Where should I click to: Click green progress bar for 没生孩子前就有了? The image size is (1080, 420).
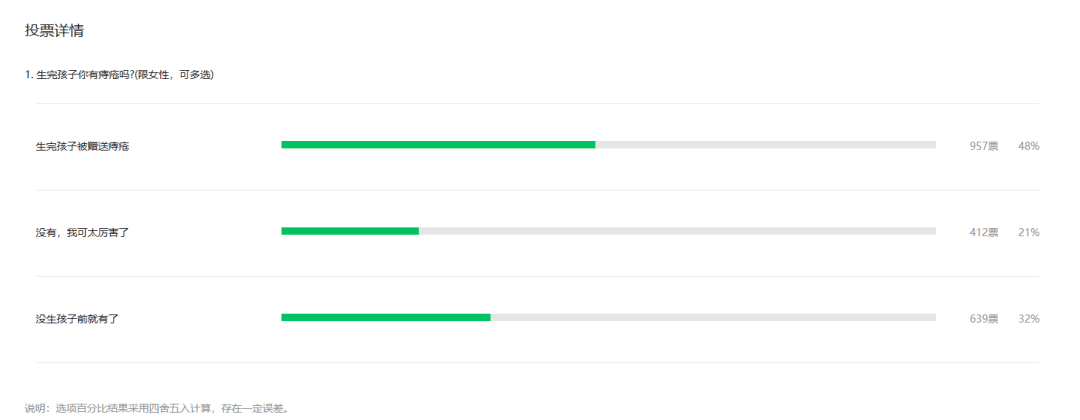(386, 317)
